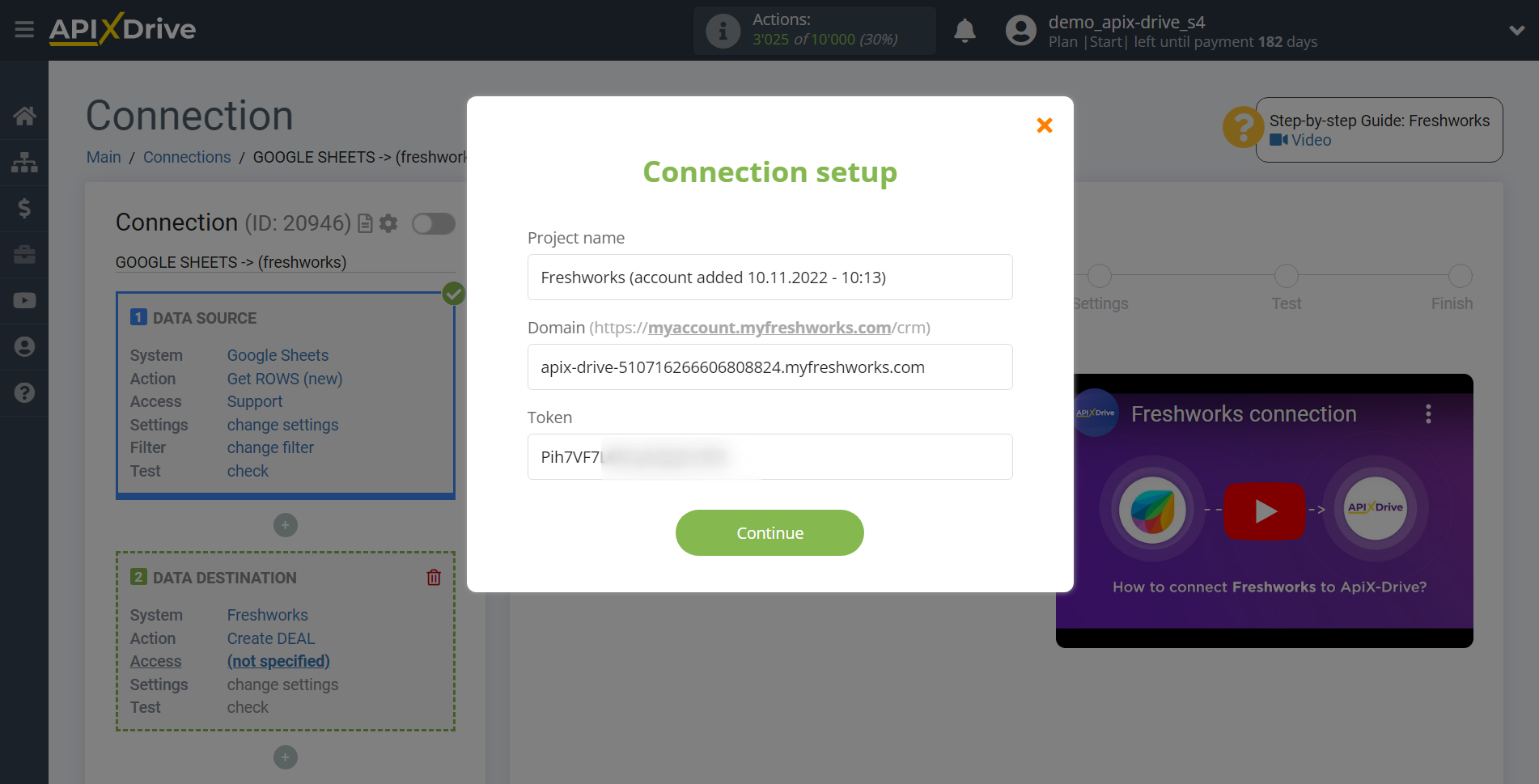
Task: Click the Token input field
Action: (x=769, y=457)
